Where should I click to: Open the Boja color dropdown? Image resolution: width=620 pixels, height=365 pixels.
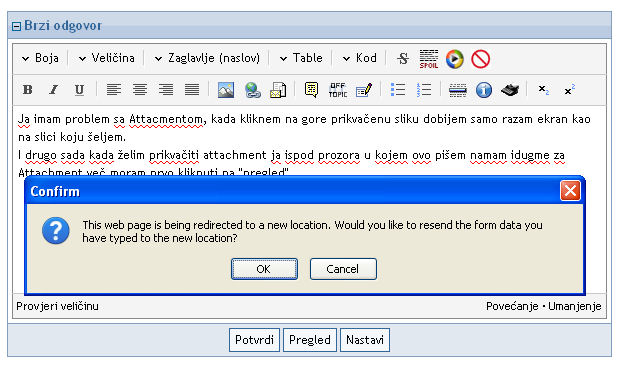pyautogui.click(x=41, y=58)
